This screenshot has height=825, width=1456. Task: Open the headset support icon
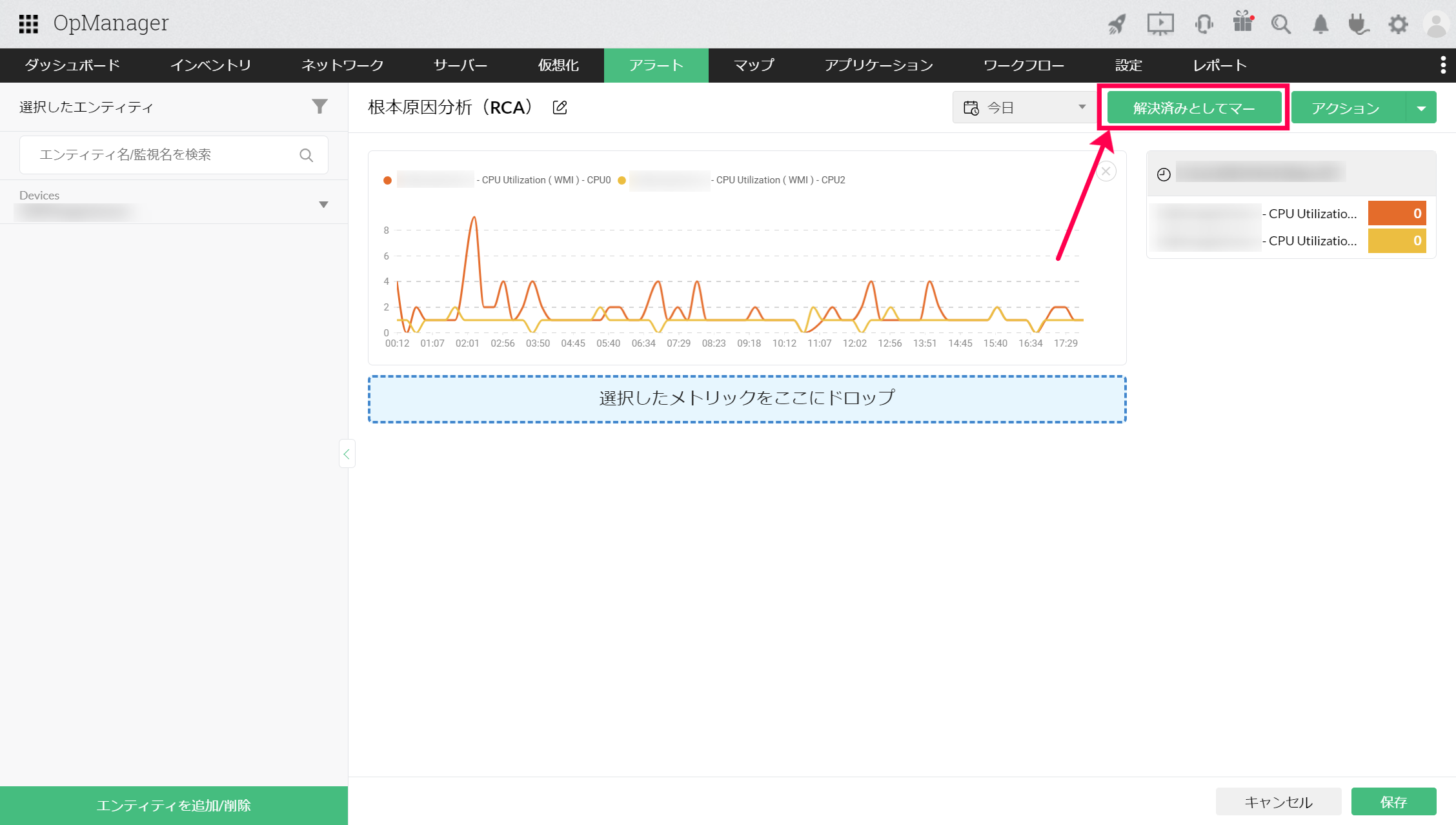(x=1204, y=25)
